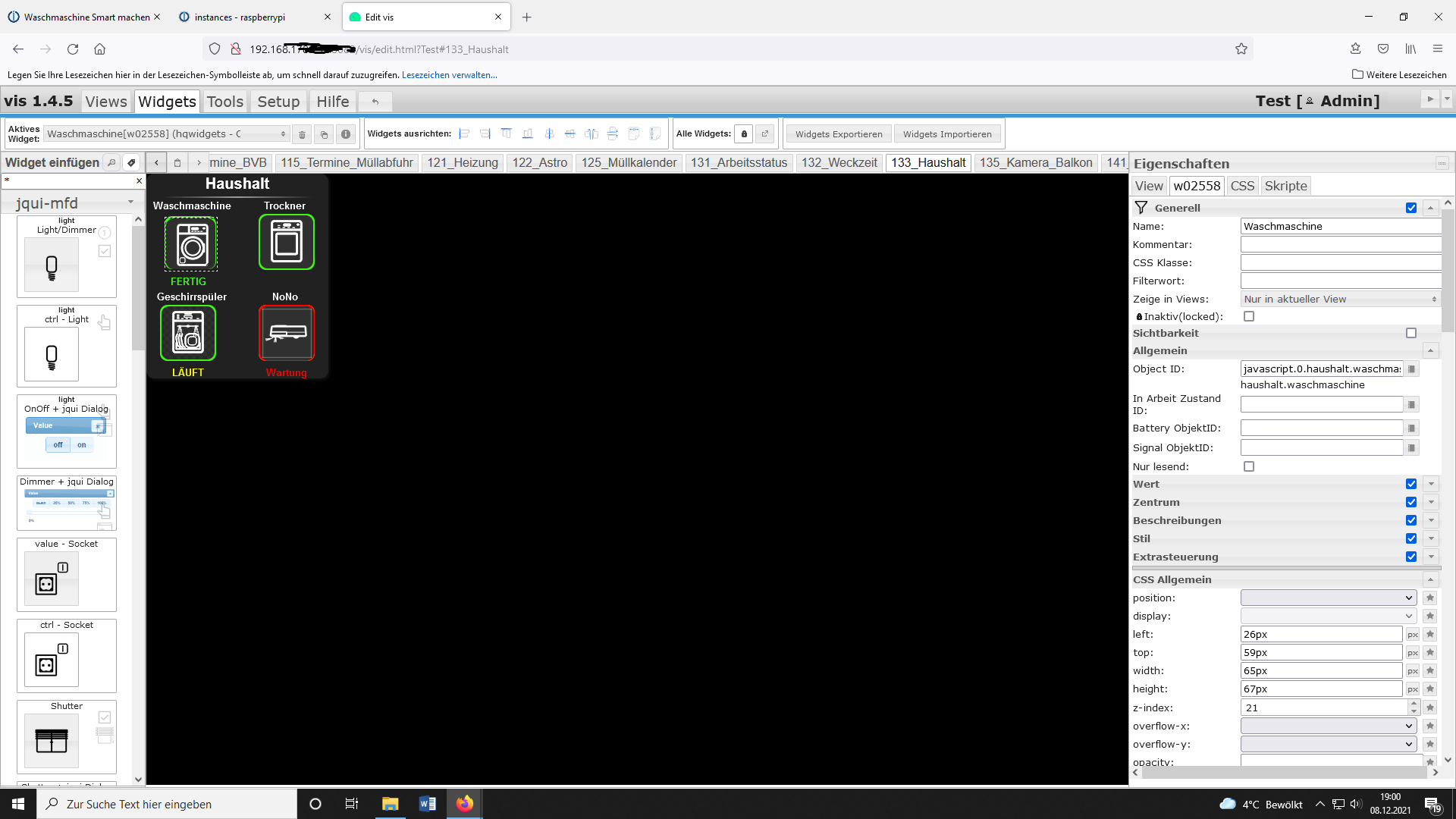Open the all-widgets external link icon
Viewport: 1456px width, 819px height.
click(765, 134)
